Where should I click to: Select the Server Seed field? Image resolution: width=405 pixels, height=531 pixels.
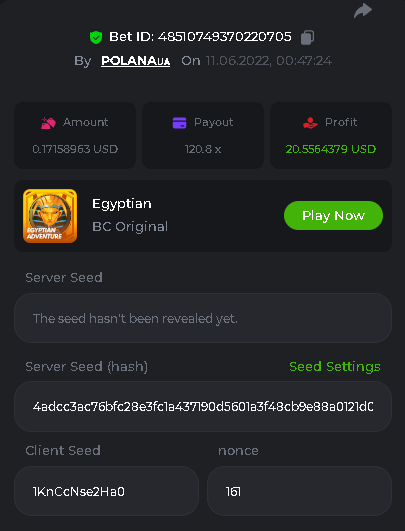pos(203,318)
